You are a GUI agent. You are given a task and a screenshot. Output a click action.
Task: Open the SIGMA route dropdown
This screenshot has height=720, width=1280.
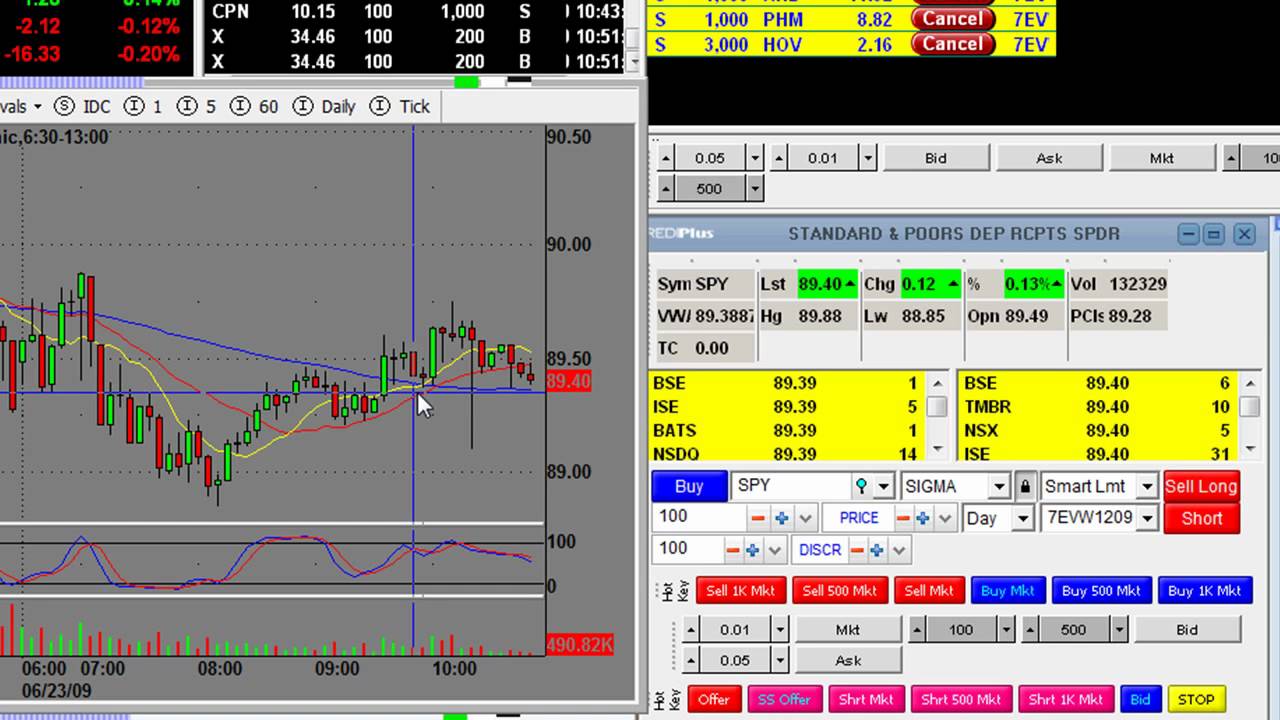pos(998,486)
